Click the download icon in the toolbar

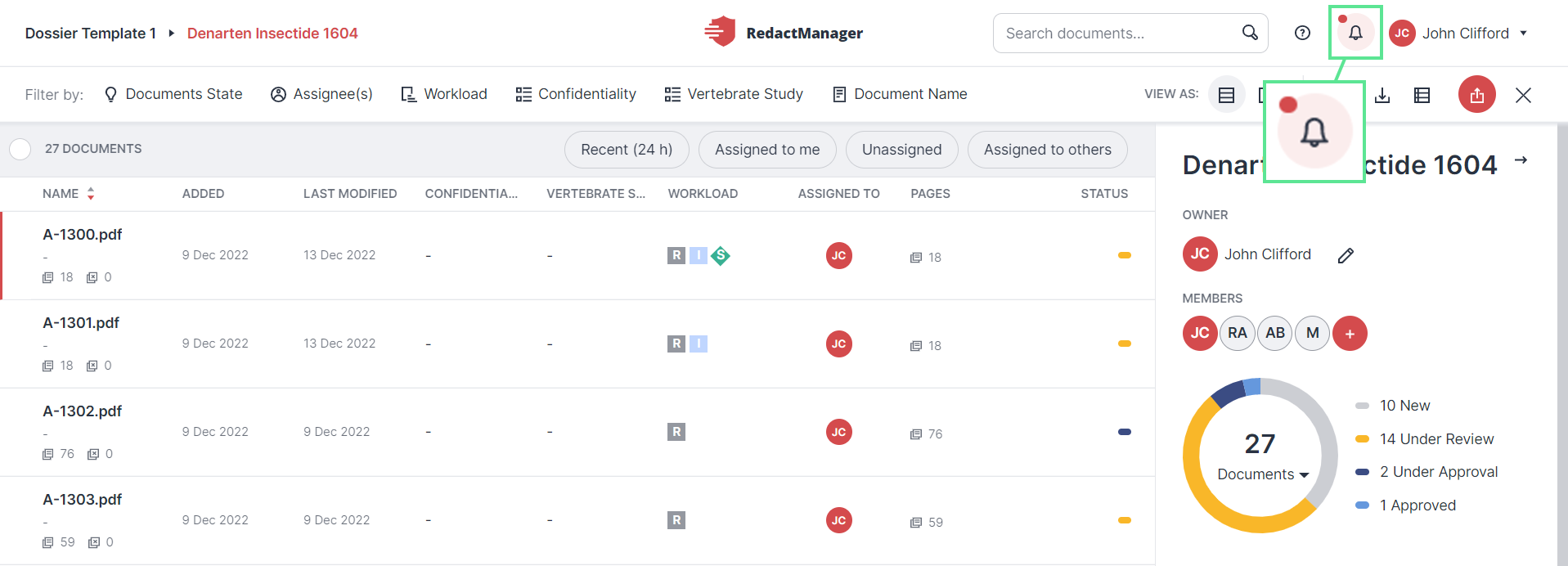tap(1382, 96)
